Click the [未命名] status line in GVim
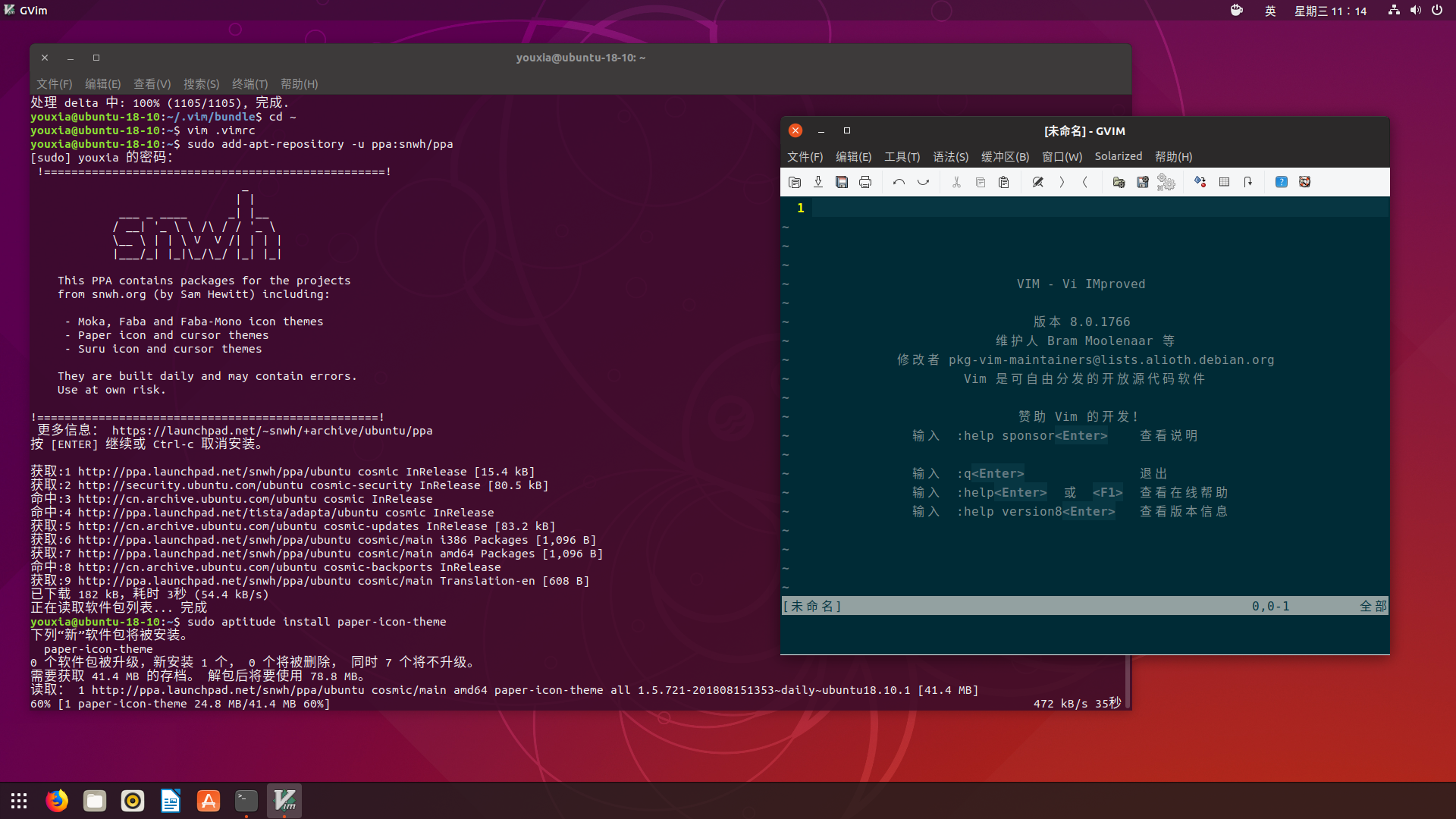Viewport: 1456px width, 819px height. coord(1084,606)
